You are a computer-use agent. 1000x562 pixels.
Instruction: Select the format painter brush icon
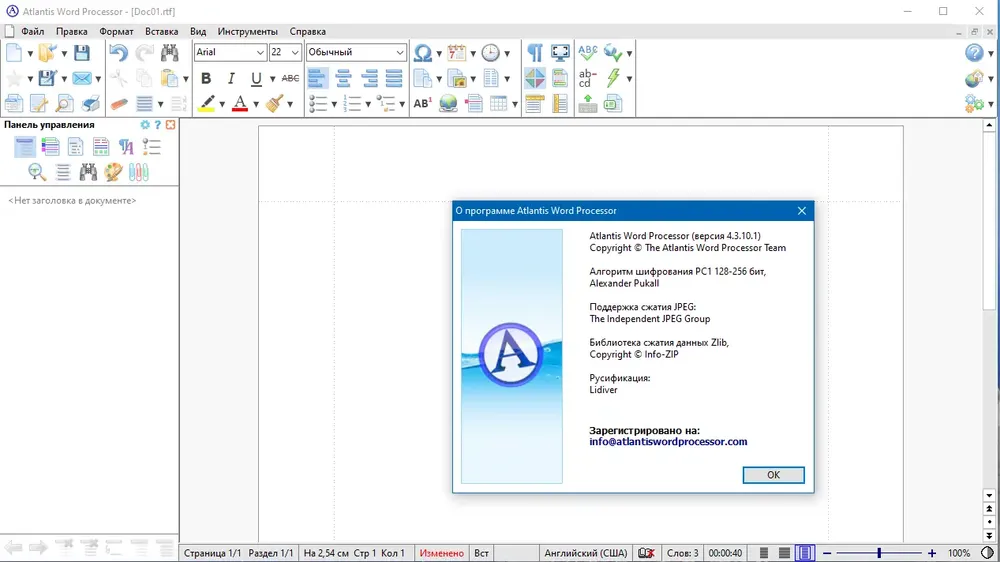275,103
